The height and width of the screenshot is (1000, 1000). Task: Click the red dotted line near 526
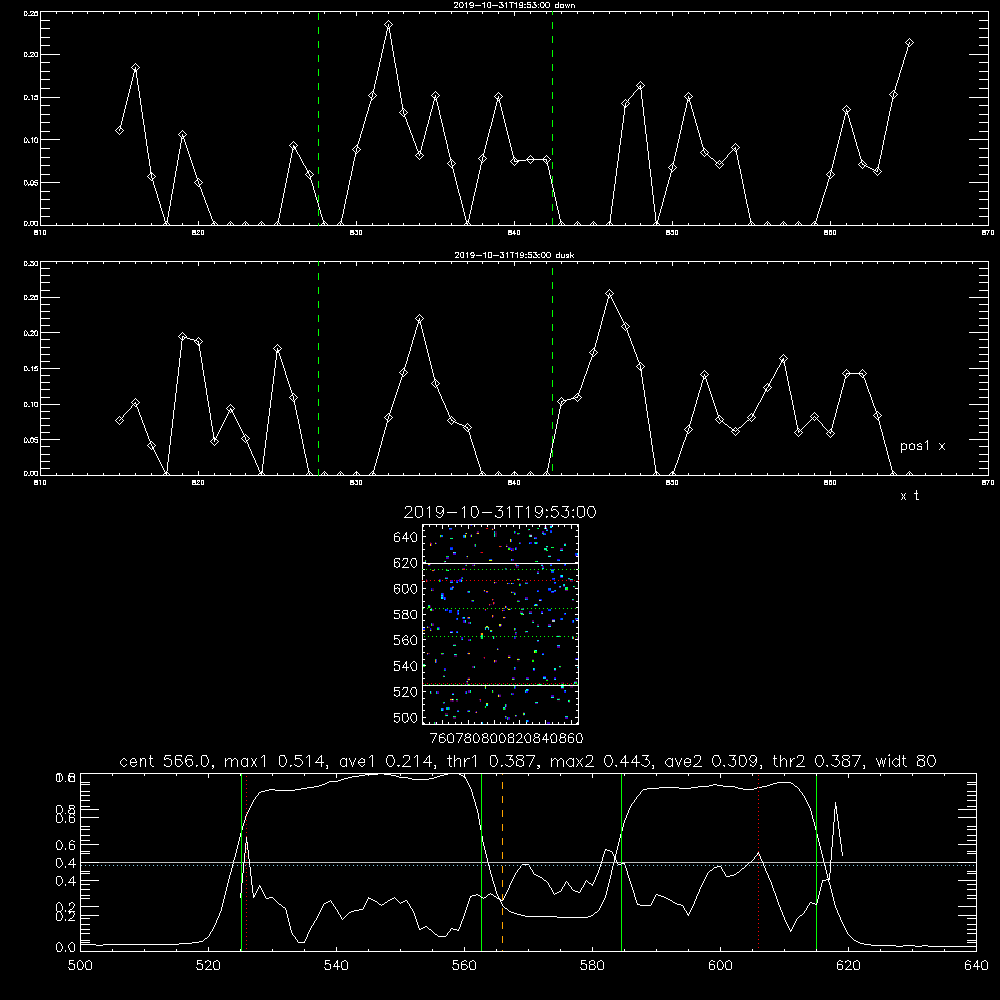[246, 861]
